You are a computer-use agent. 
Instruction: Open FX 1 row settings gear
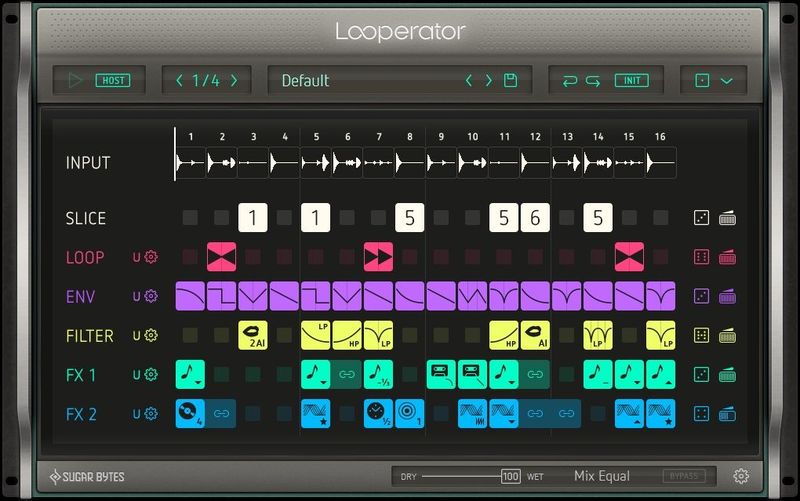tap(151, 374)
